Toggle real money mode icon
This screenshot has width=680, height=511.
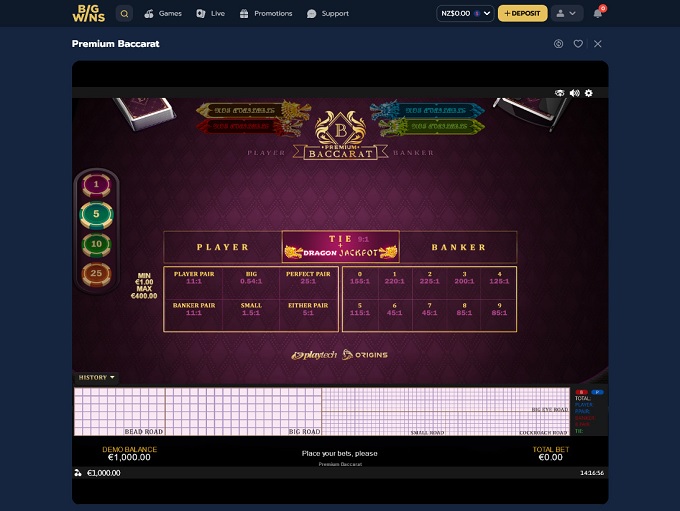(x=558, y=44)
